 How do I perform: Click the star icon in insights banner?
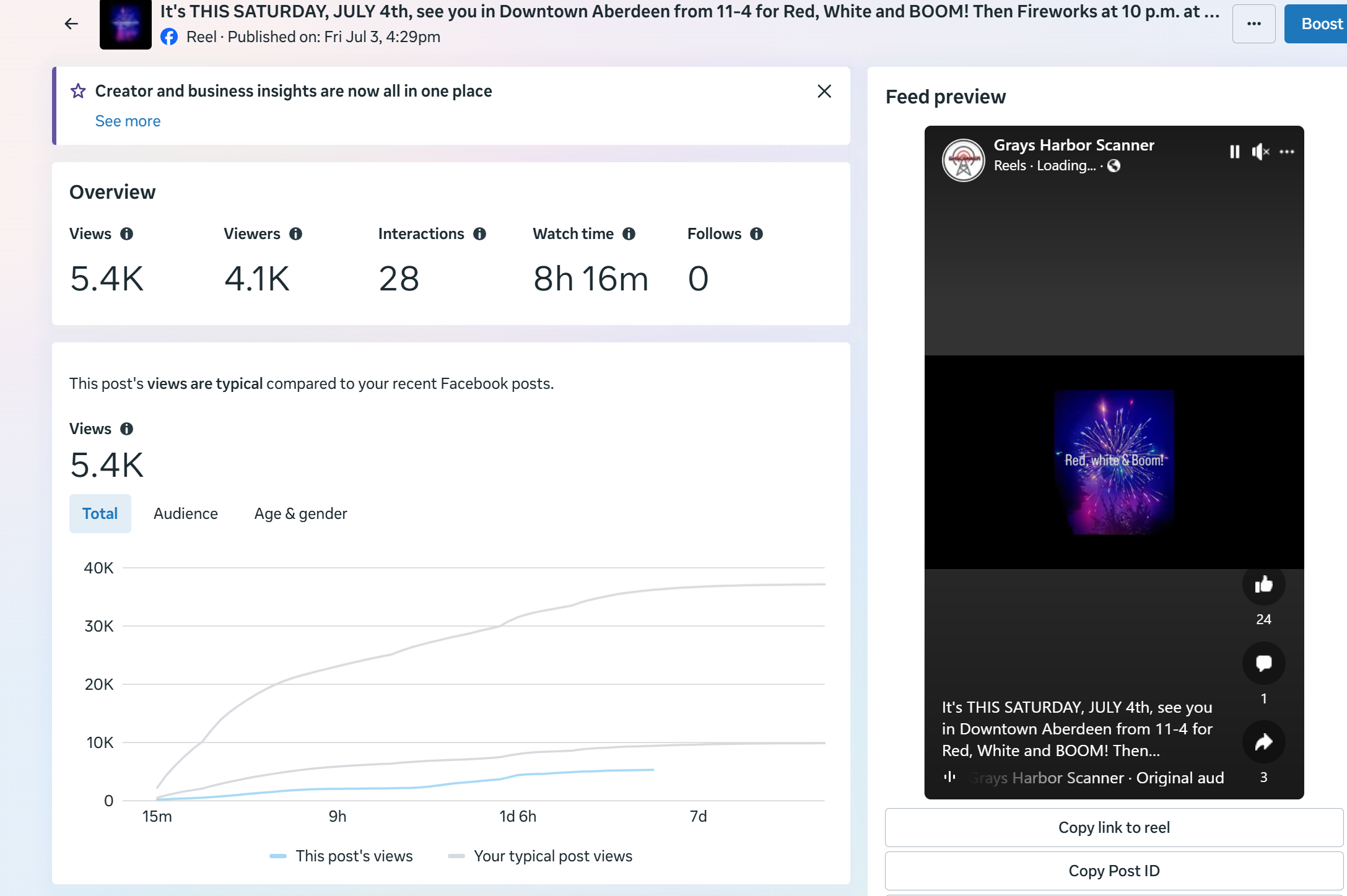pyautogui.click(x=78, y=91)
